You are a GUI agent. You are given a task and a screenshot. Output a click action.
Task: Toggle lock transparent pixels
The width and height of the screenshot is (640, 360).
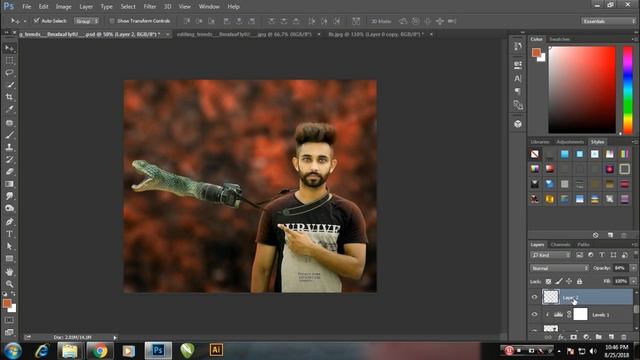click(548, 281)
